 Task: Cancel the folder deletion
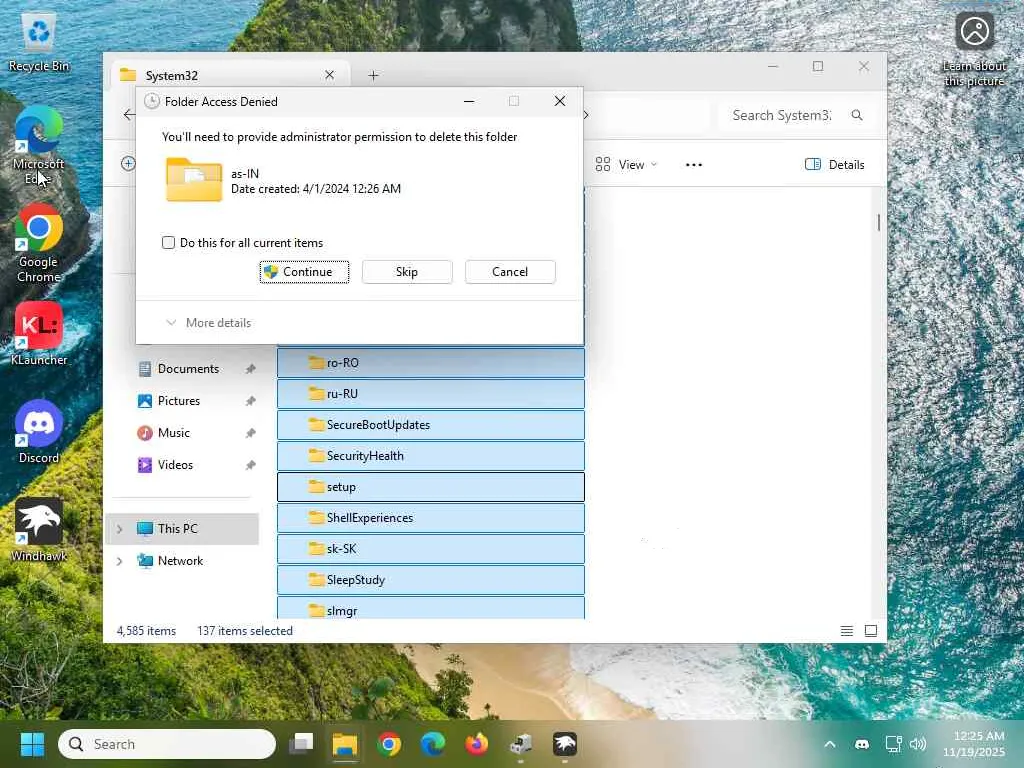510,272
